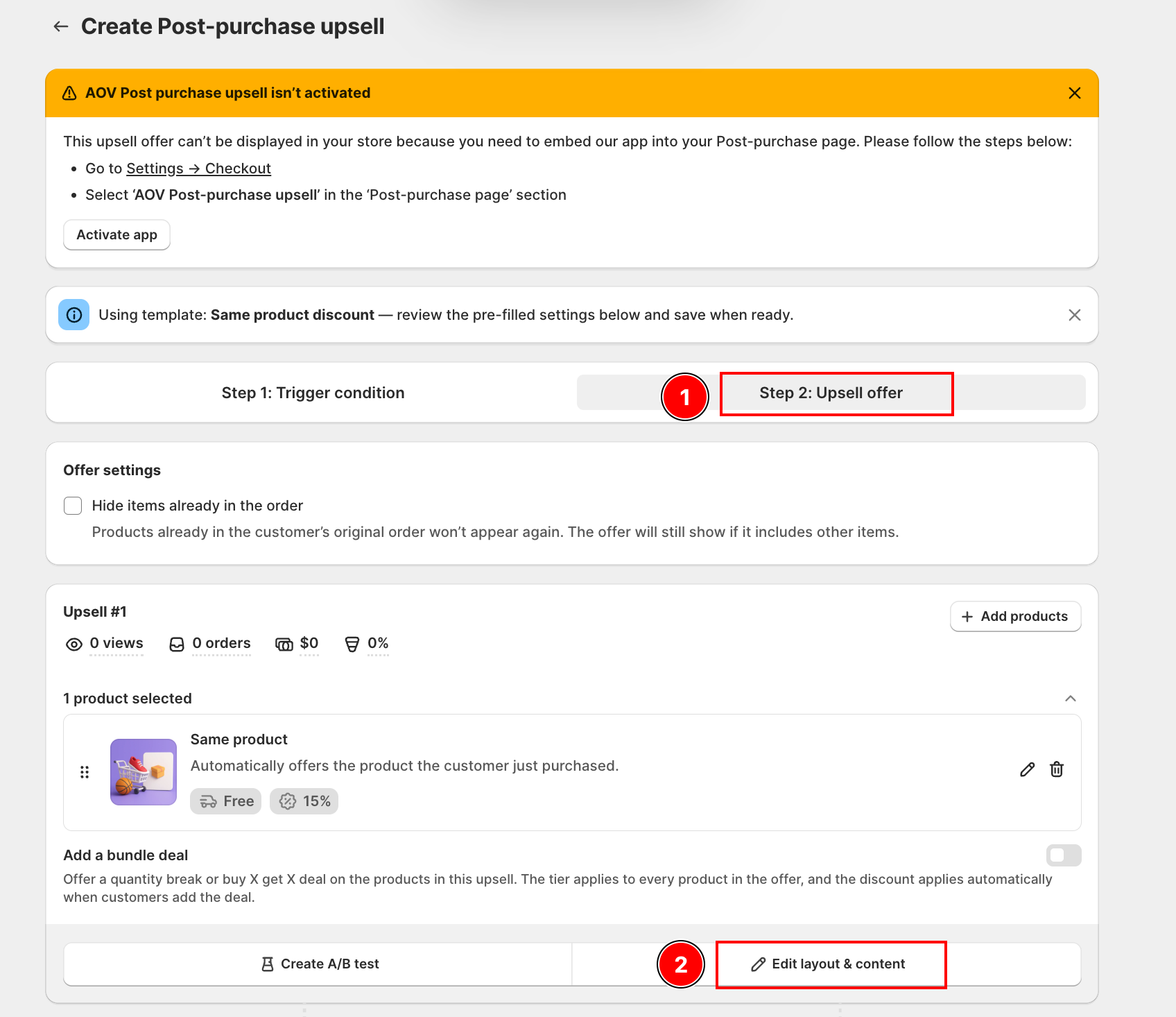Dismiss the yellow activation warning banner
This screenshot has width=1176, height=1017.
1074,93
